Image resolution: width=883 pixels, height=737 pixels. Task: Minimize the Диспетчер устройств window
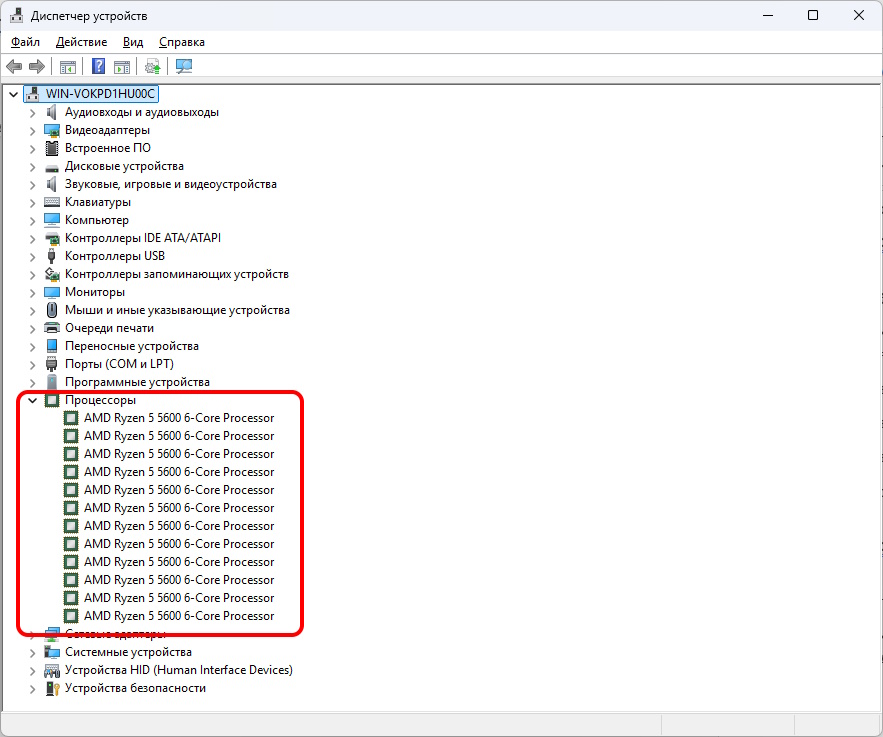click(x=768, y=15)
